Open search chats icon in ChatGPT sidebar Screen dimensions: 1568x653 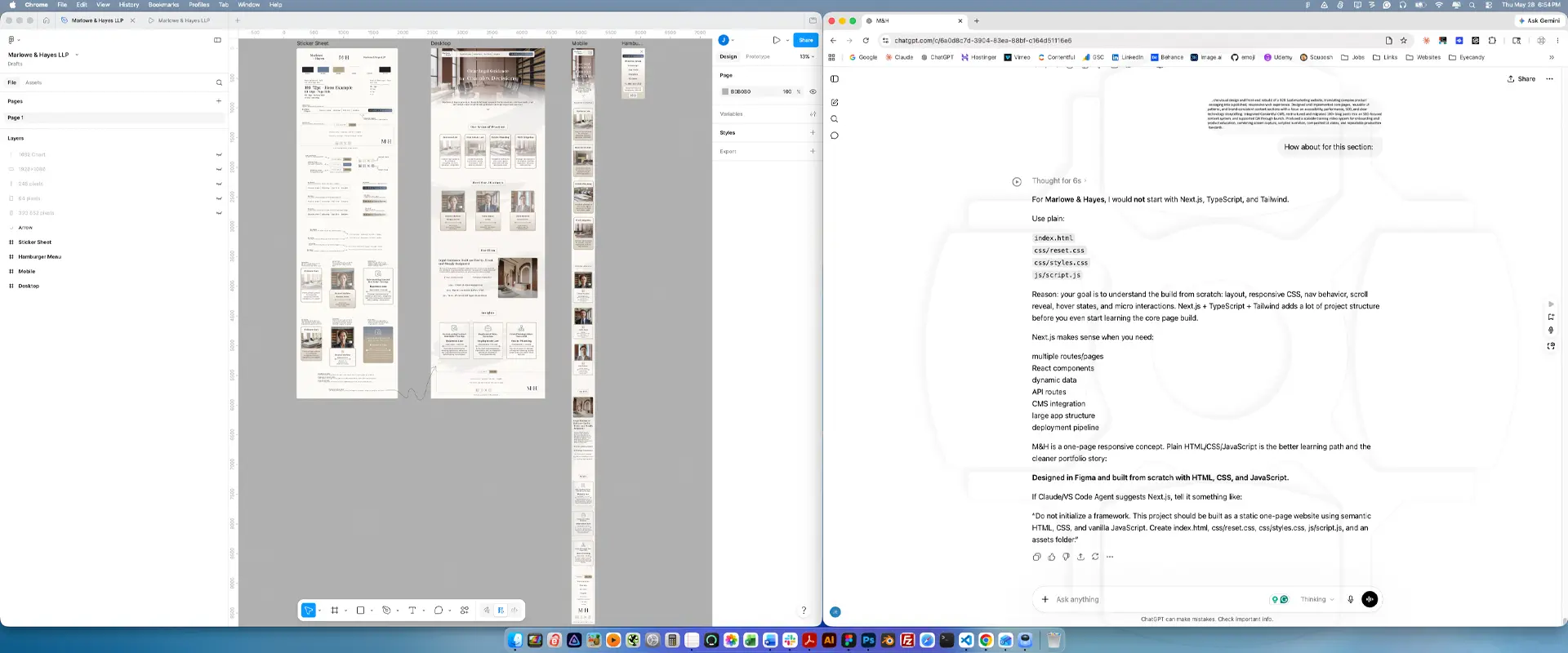(835, 119)
